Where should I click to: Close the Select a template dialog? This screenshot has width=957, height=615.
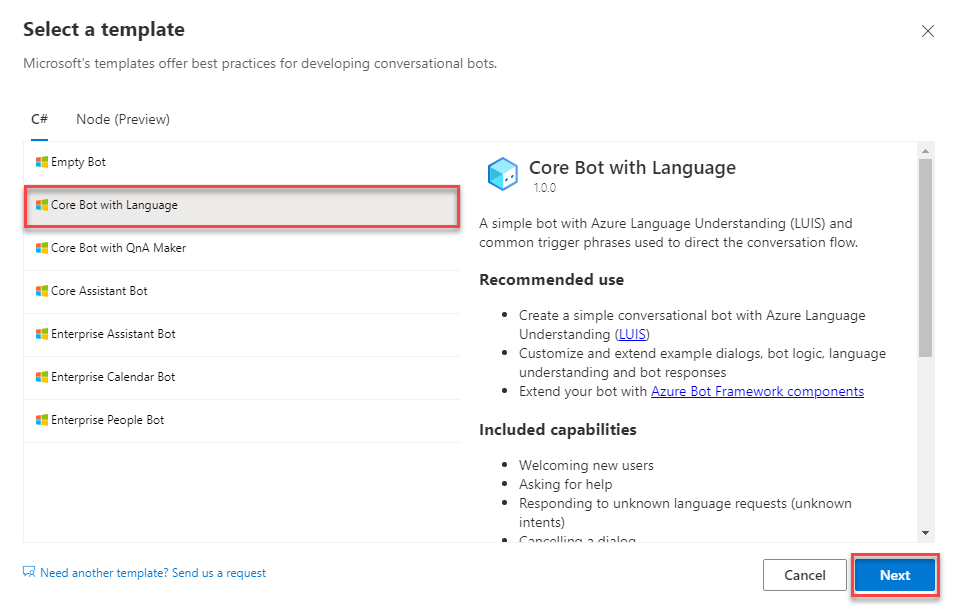(928, 31)
